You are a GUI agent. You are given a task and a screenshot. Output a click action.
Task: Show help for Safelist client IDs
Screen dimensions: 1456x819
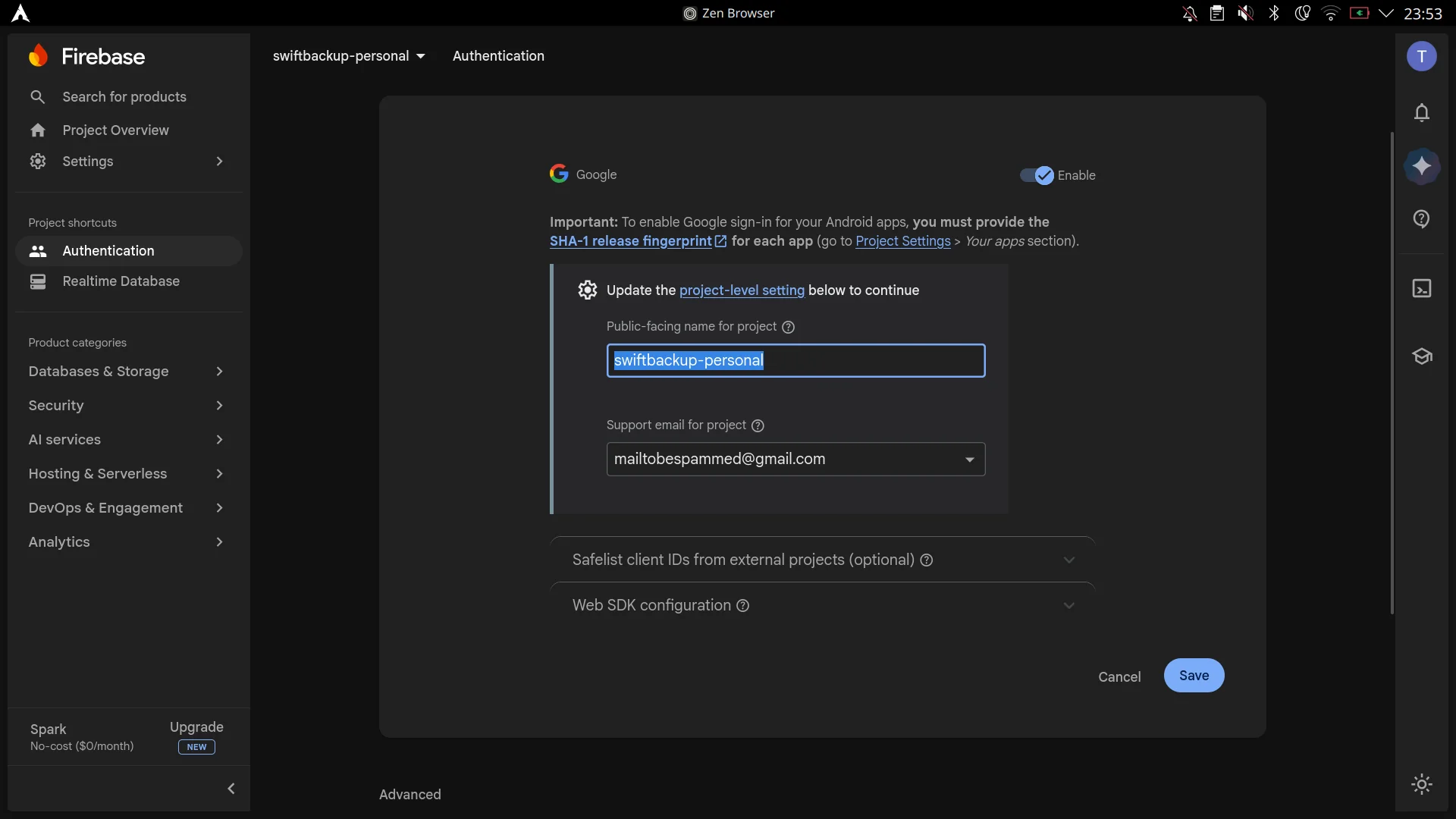[927, 560]
